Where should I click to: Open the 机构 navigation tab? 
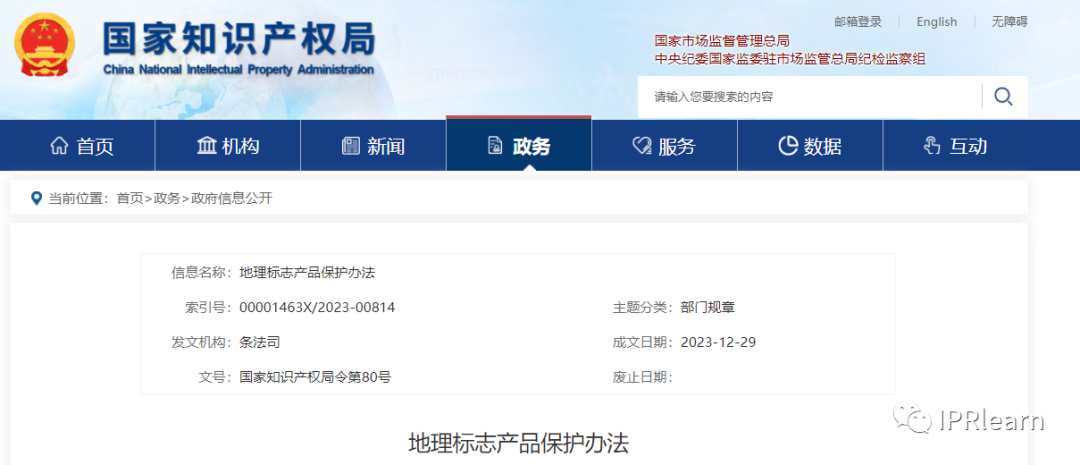(227, 146)
